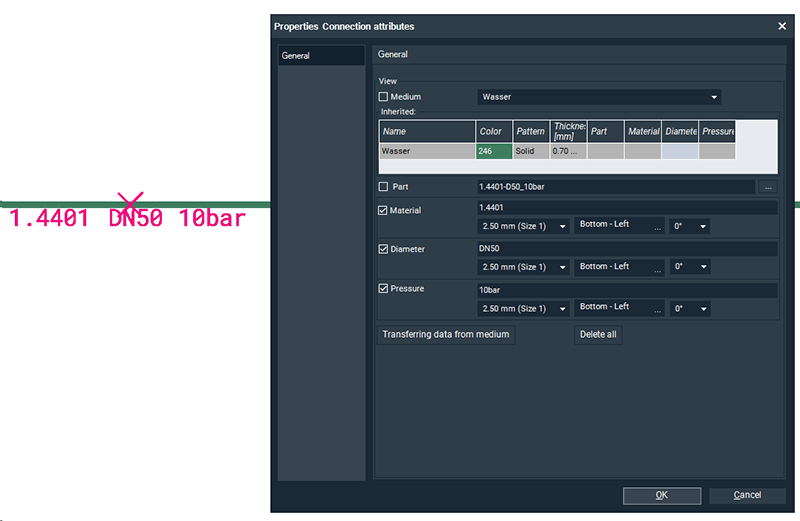The height and width of the screenshot is (521, 800).
Task: Click the Part browse ellipsis button
Action: (x=768, y=187)
